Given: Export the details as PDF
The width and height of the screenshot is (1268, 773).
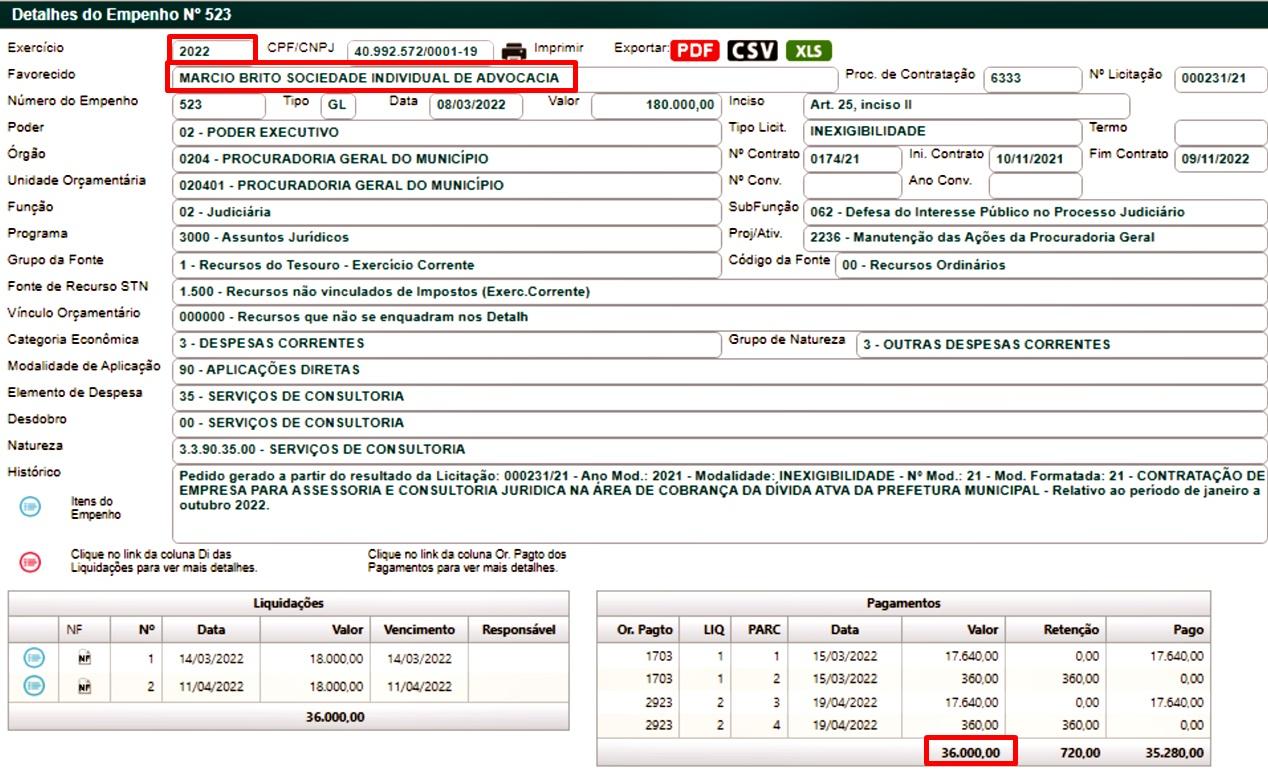Looking at the screenshot, I should pyautogui.click(x=695, y=51).
